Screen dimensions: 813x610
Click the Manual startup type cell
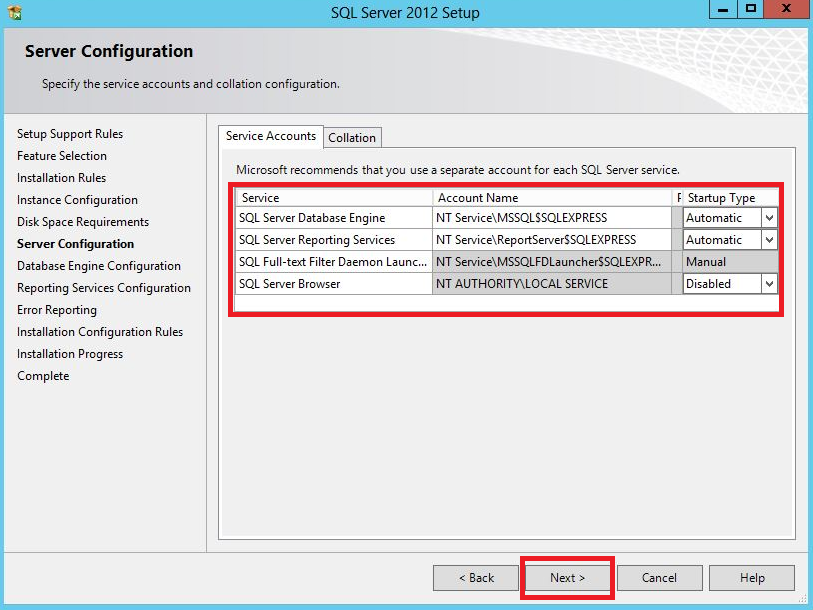pos(730,262)
